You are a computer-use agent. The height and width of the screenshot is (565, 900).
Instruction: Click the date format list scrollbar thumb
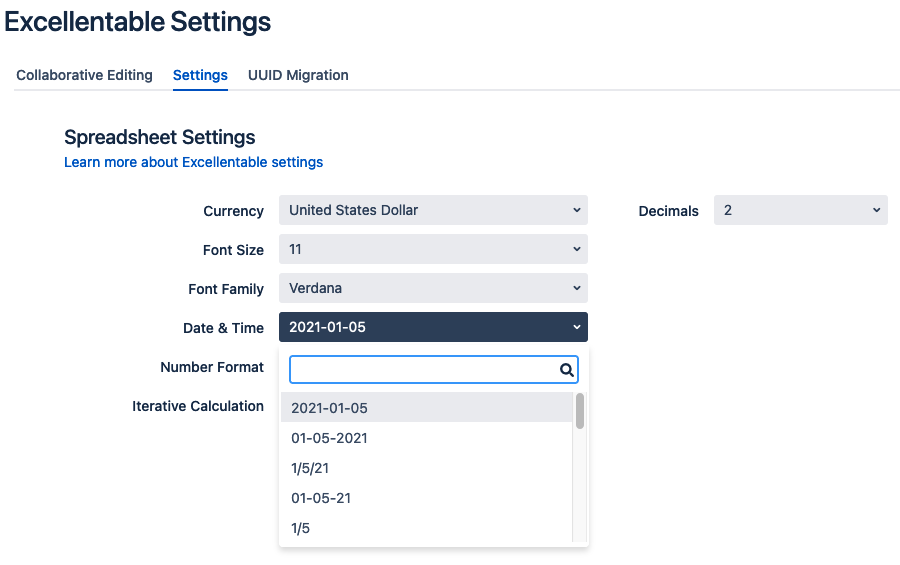580,411
